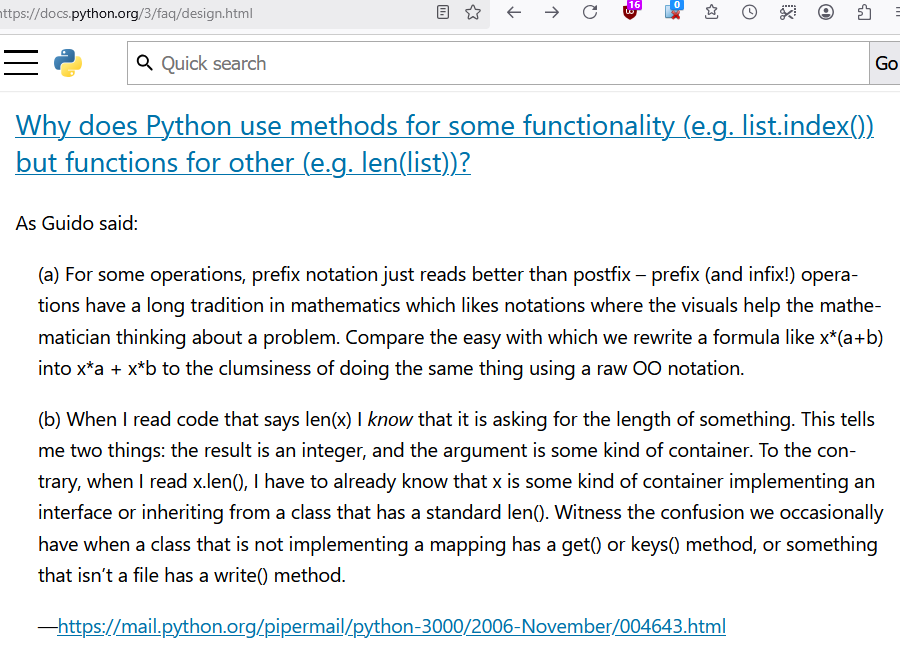Open the extensions puzzle icon
This screenshot has height=650, width=900.
point(864,12)
